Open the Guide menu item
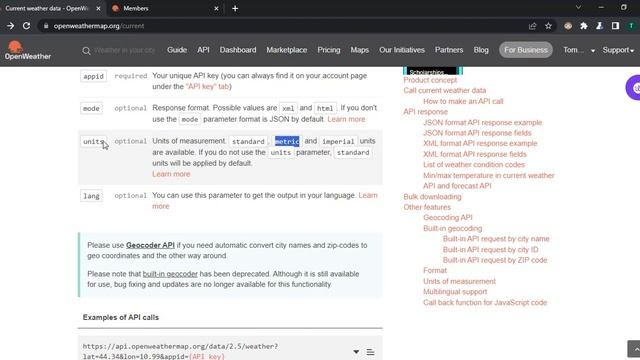 (x=177, y=50)
